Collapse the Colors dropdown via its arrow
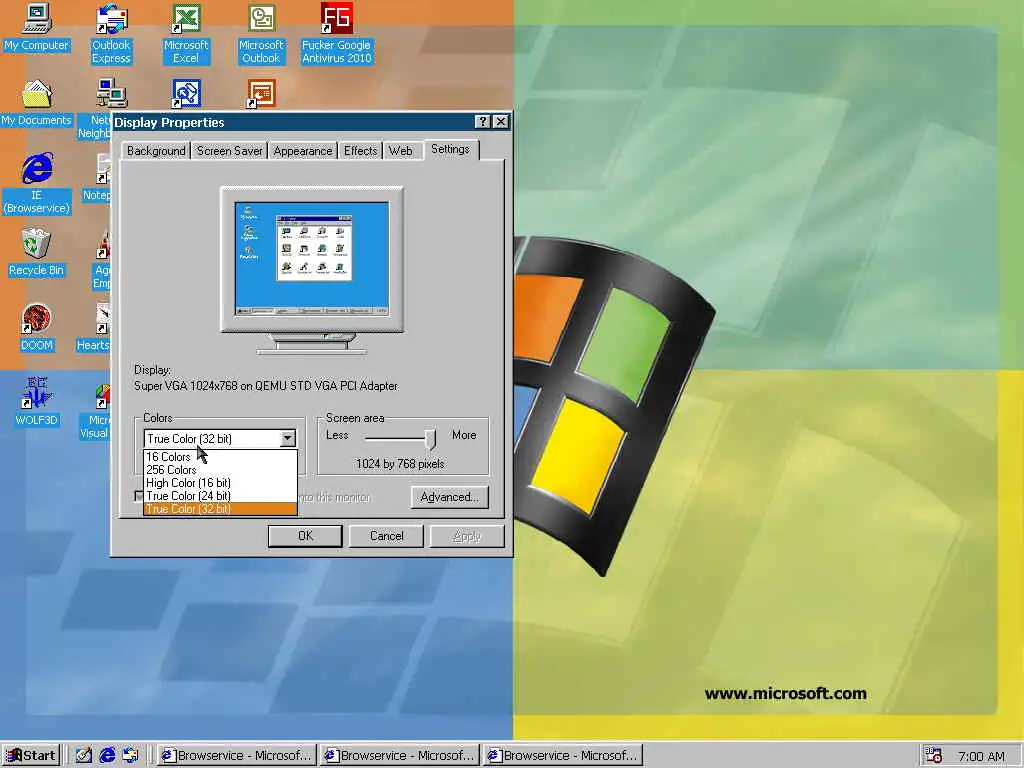 pyautogui.click(x=287, y=439)
